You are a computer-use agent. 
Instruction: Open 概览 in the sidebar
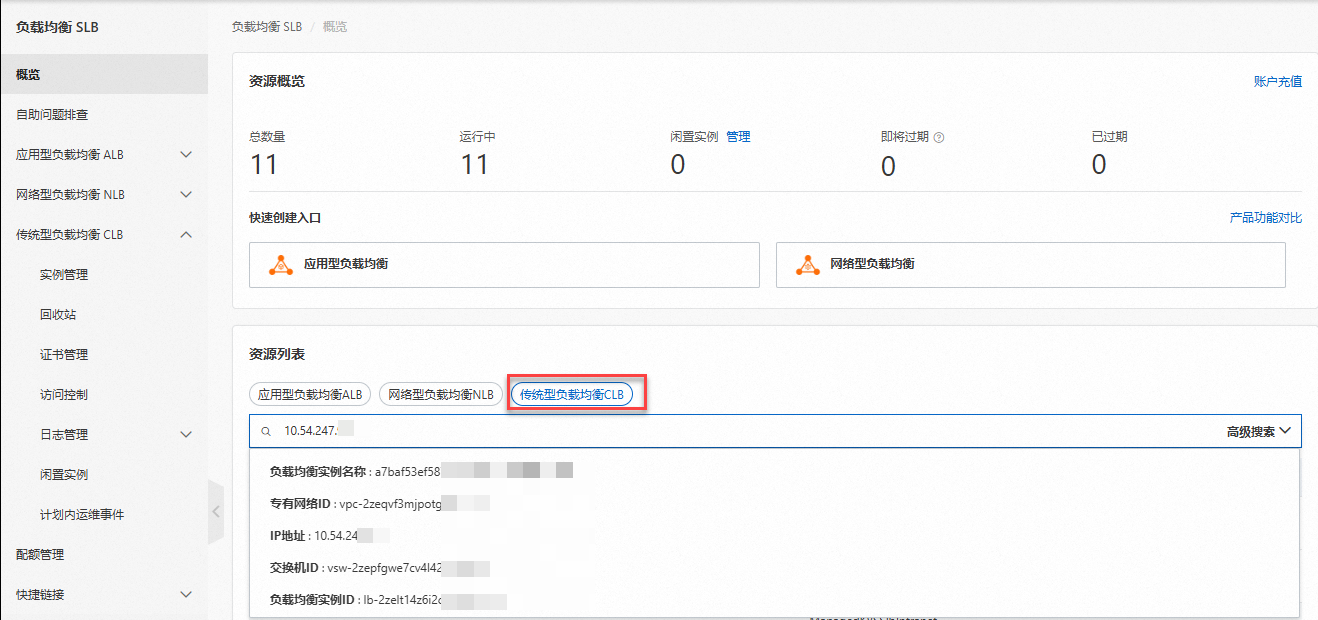[x=104, y=74]
